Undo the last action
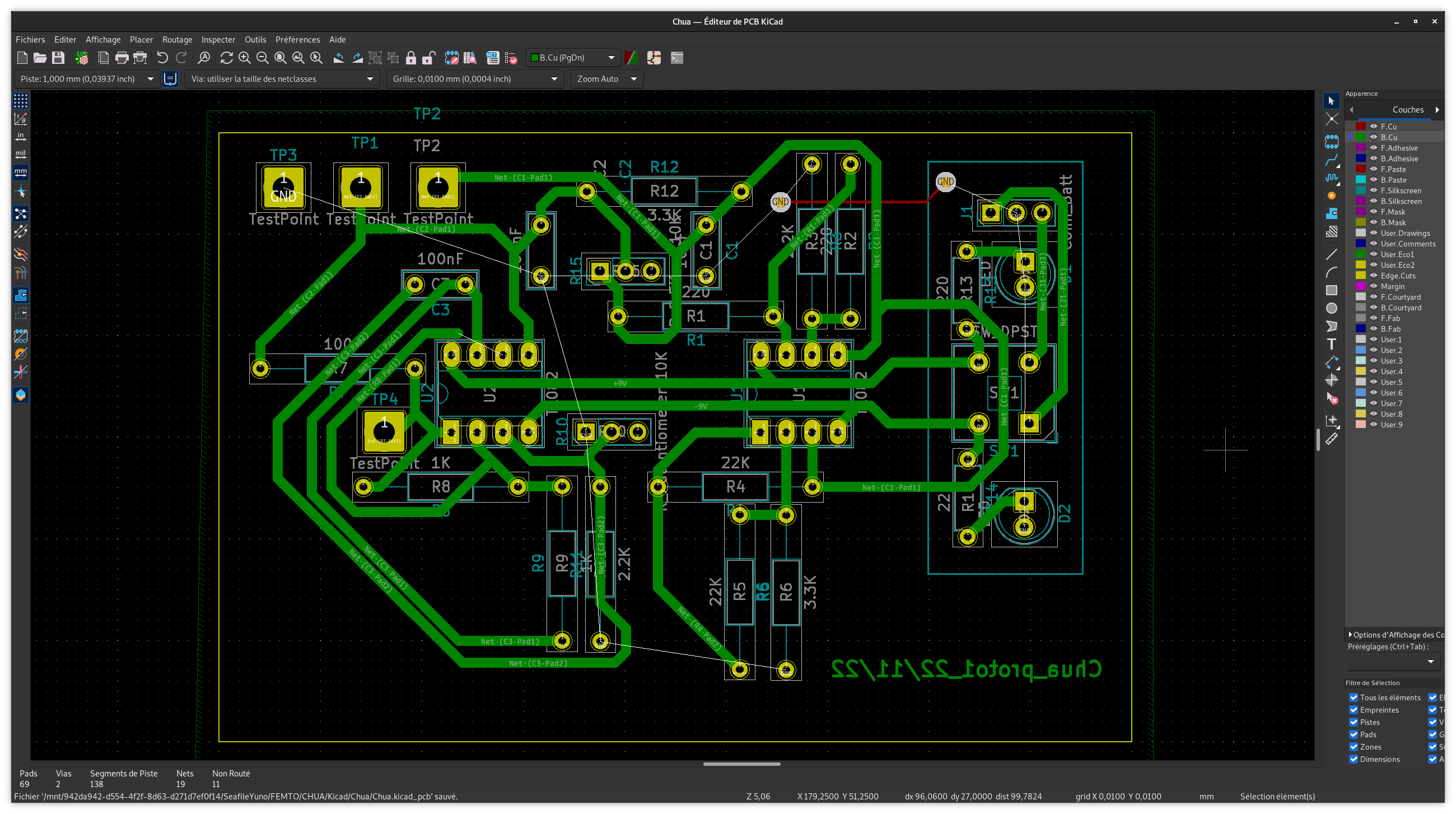 coord(162,58)
